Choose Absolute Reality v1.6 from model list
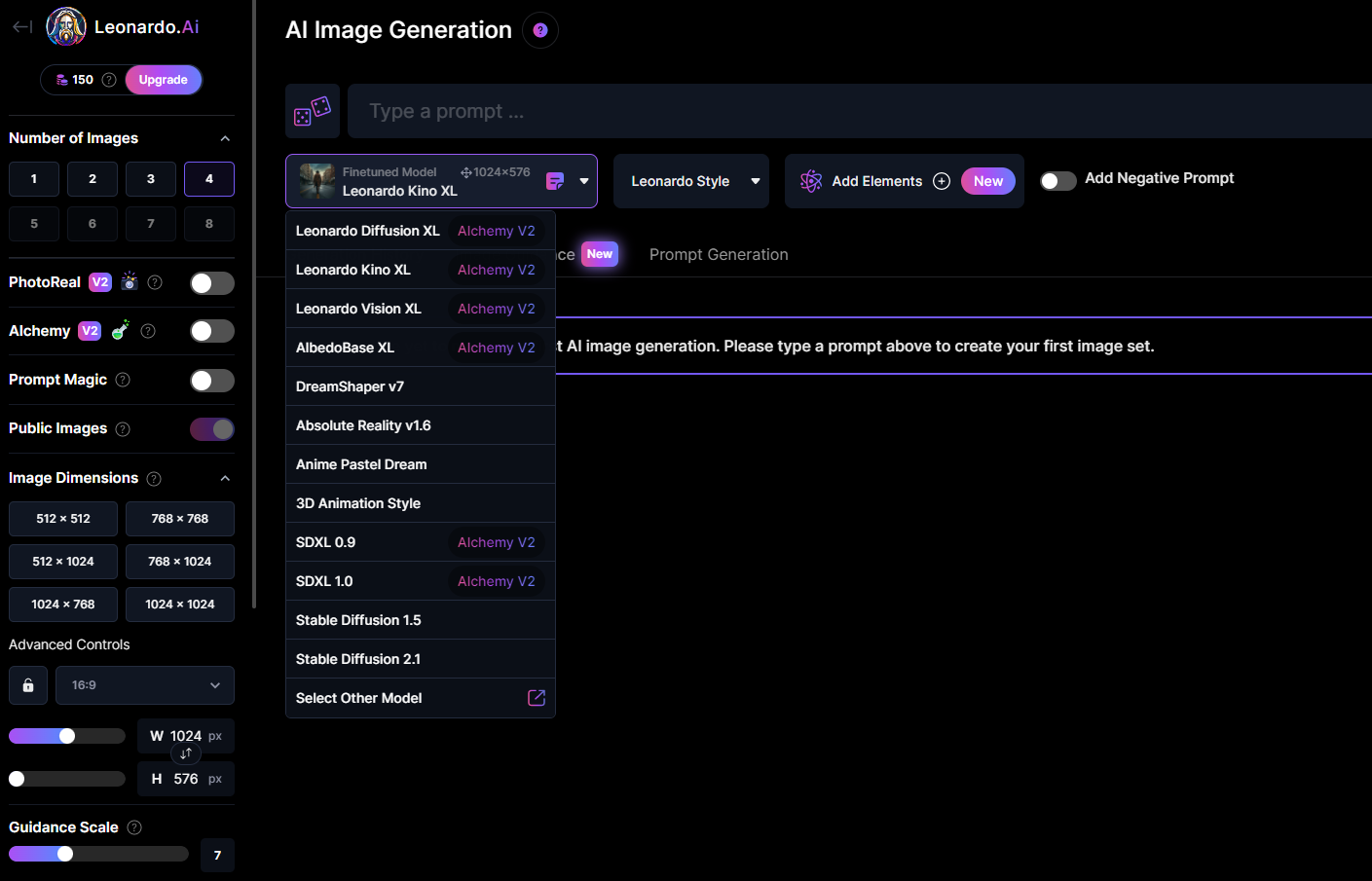Screen dimensions: 1372x881 tap(421, 425)
